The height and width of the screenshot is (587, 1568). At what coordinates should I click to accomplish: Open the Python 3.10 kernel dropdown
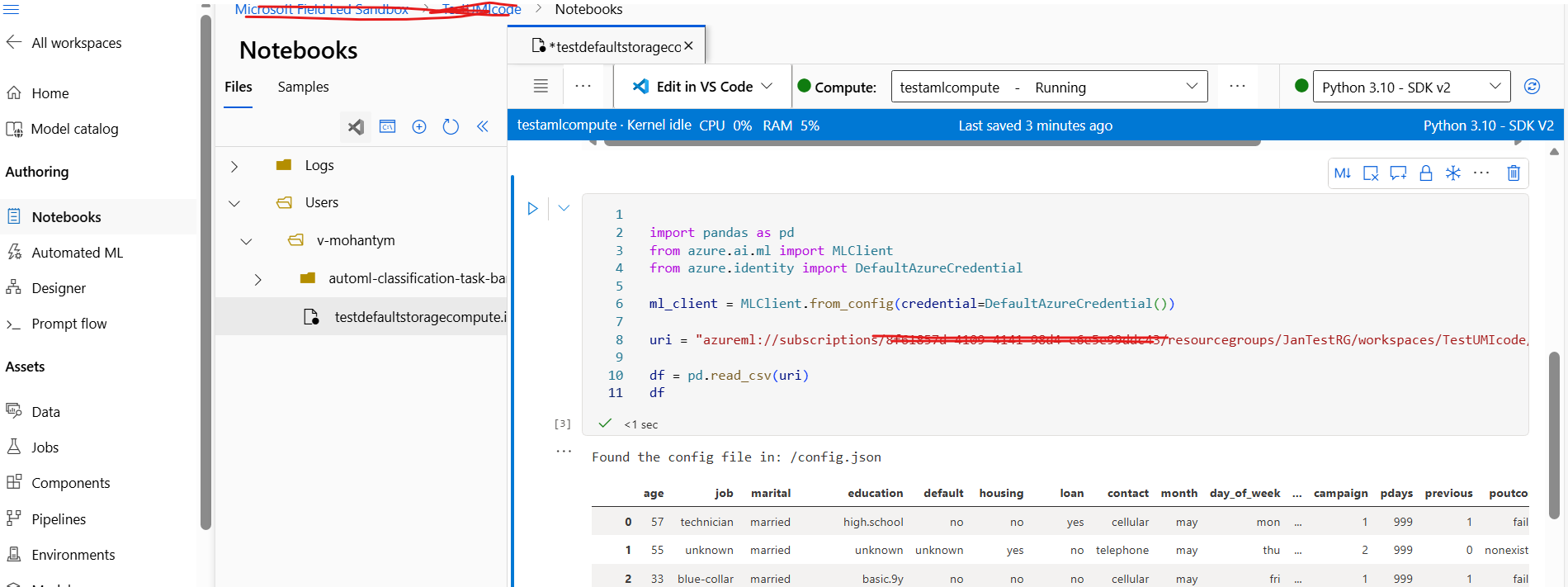point(1411,87)
